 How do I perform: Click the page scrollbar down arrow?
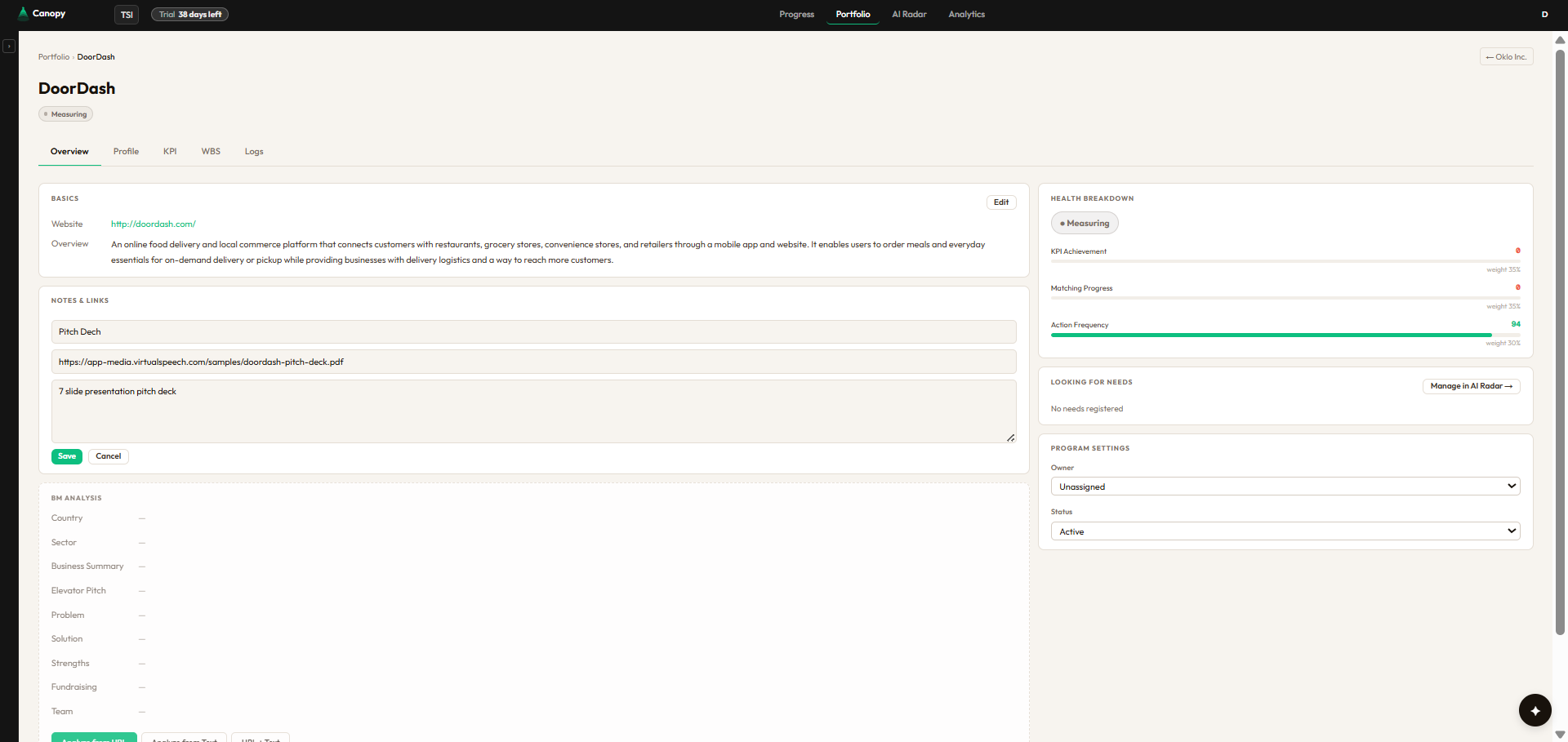tap(1560, 735)
